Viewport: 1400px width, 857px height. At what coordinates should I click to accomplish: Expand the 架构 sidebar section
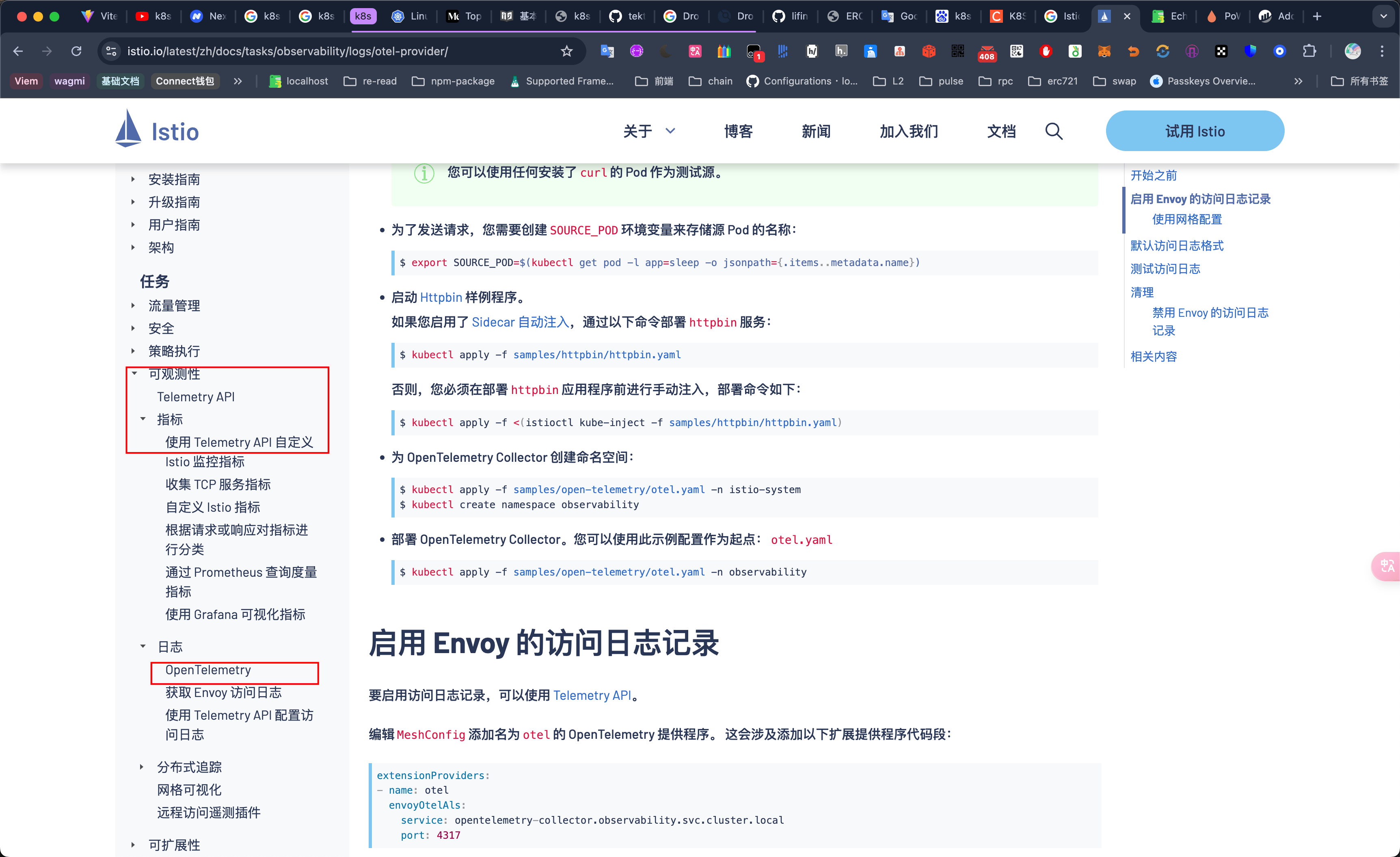[x=133, y=248]
